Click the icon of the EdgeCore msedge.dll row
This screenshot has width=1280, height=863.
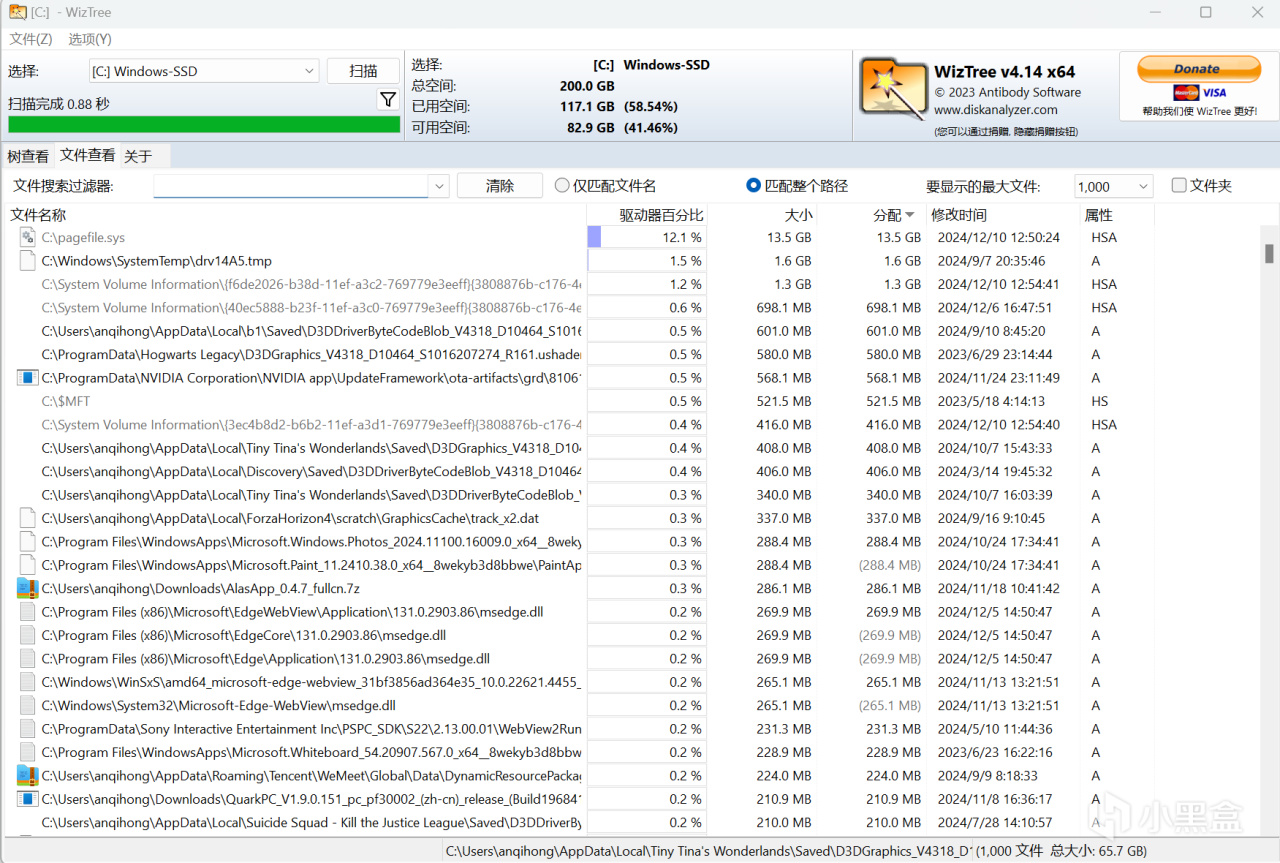28,635
